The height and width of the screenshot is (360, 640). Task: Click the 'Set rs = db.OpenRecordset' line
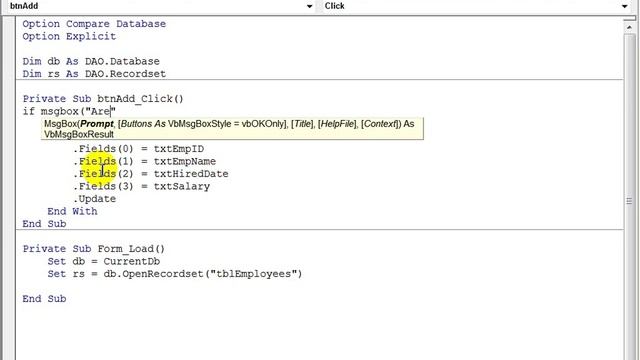(175, 274)
